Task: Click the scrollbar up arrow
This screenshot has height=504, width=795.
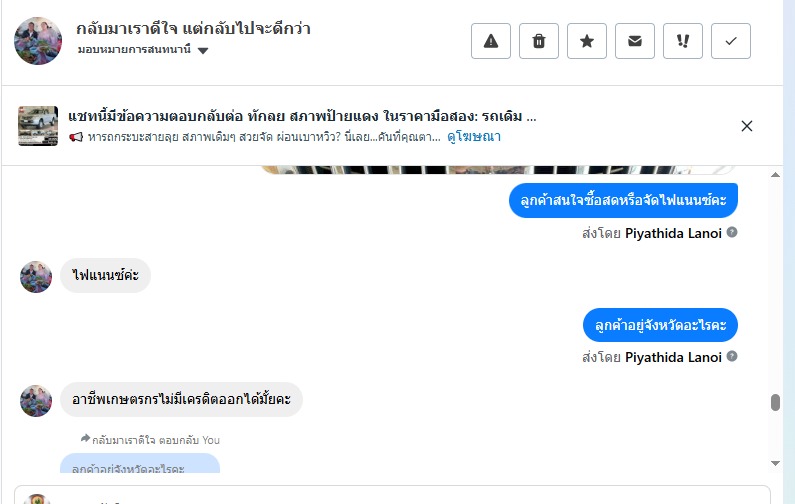Action: [x=775, y=174]
